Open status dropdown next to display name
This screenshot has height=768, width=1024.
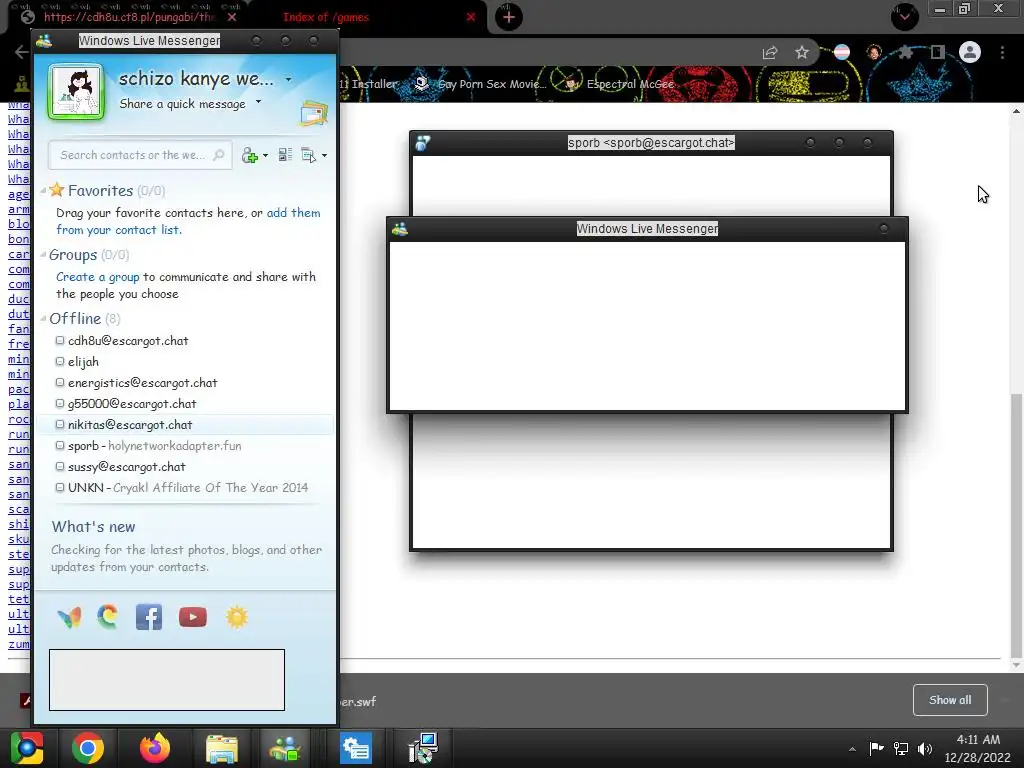point(288,80)
